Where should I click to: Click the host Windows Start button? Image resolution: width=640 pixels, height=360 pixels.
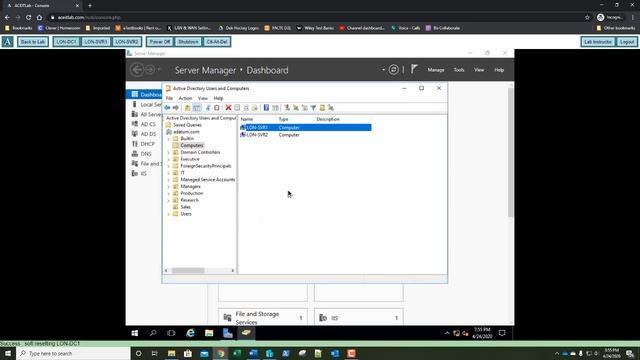[x=8, y=353]
